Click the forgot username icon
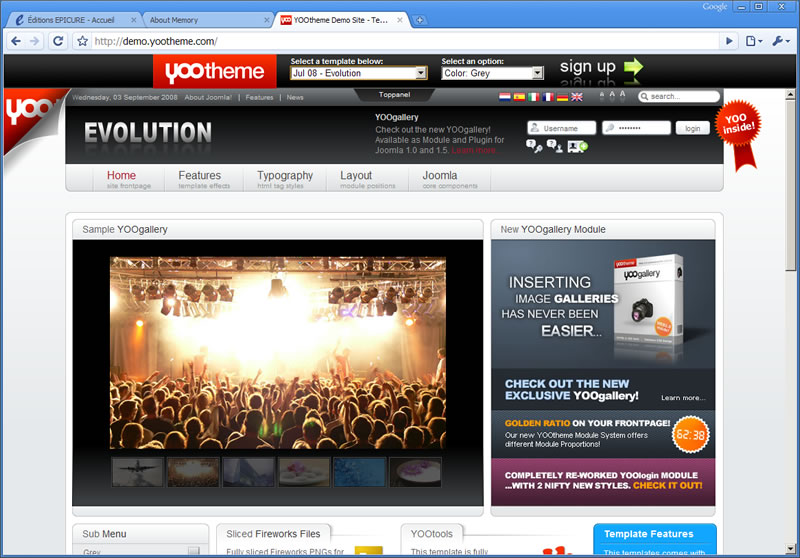Viewport: 800px width, 558px height. 555,146
